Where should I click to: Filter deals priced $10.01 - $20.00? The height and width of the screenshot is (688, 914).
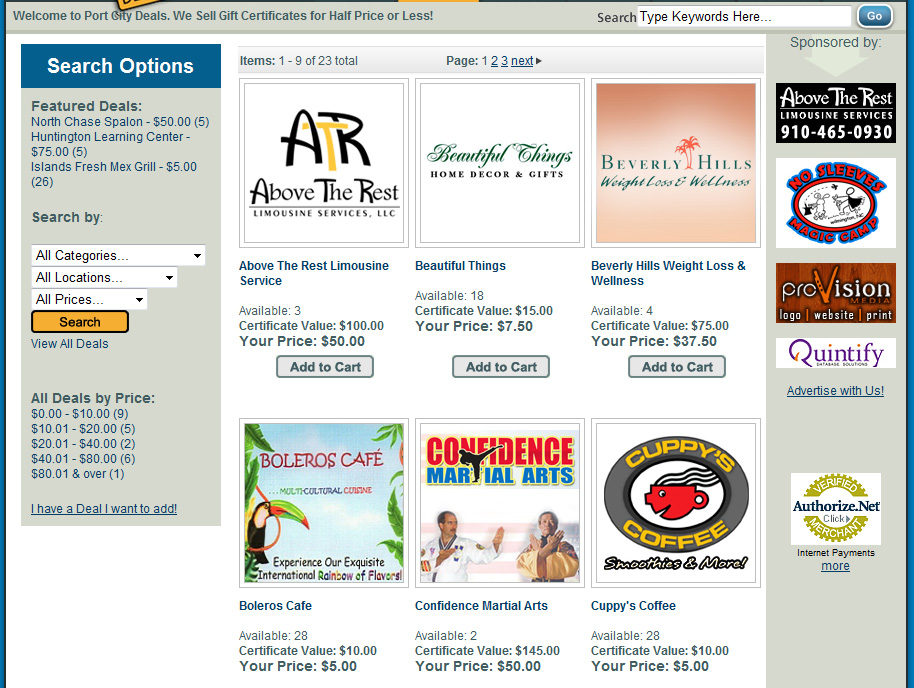tap(83, 429)
